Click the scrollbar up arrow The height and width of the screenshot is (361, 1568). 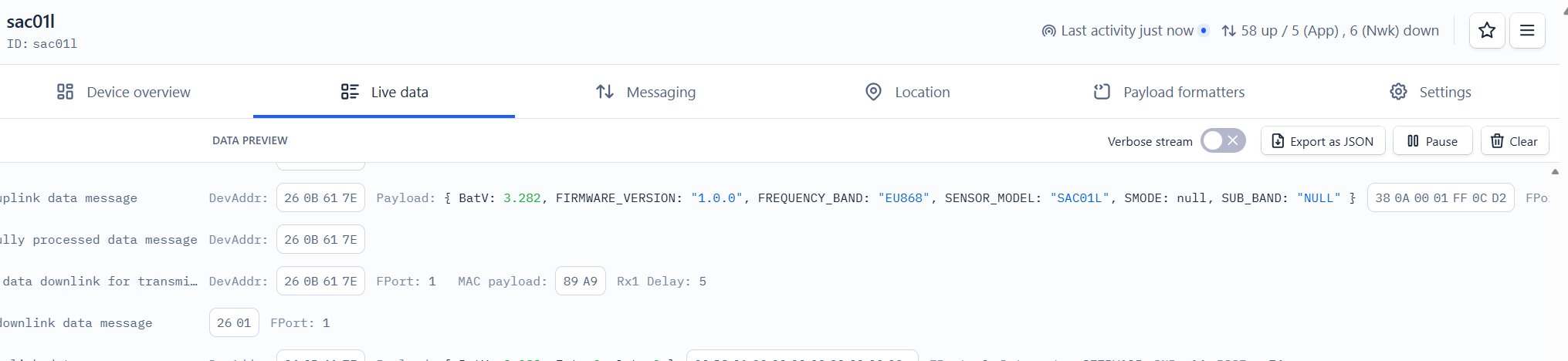click(x=1555, y=172)
